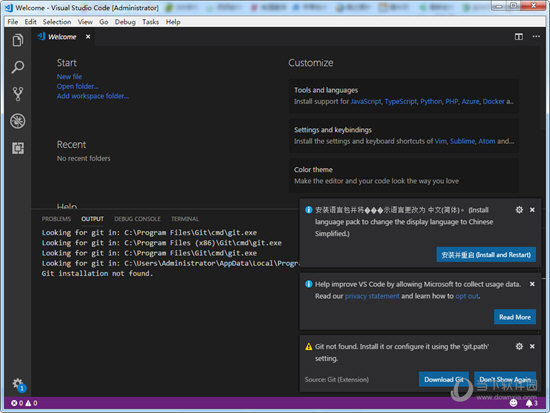Split the editor with toolbar icon
Viewport: 550px width, 413px height.
click(x=518, y=36)
